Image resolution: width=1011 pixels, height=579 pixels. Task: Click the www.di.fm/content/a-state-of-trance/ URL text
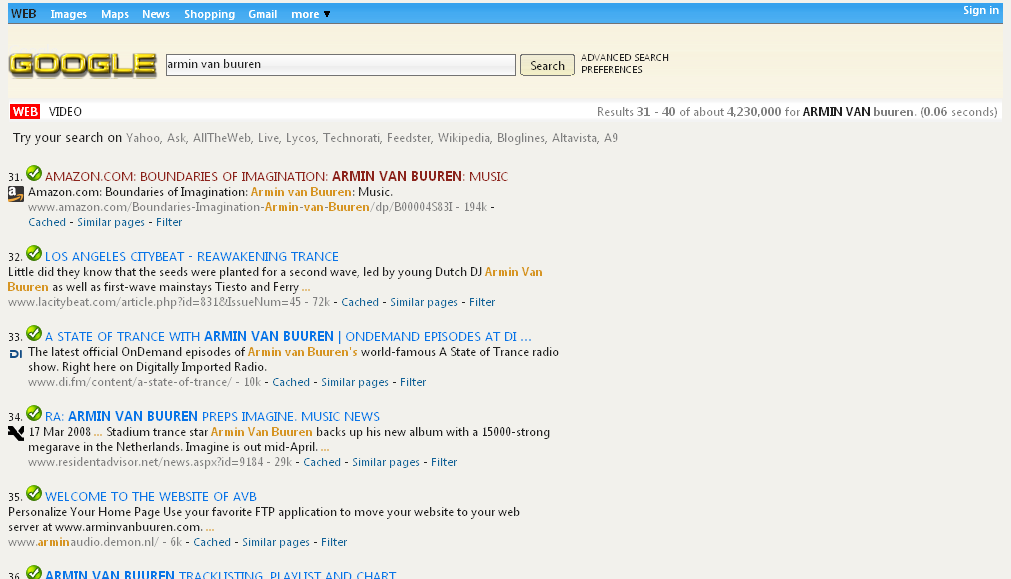130,382
